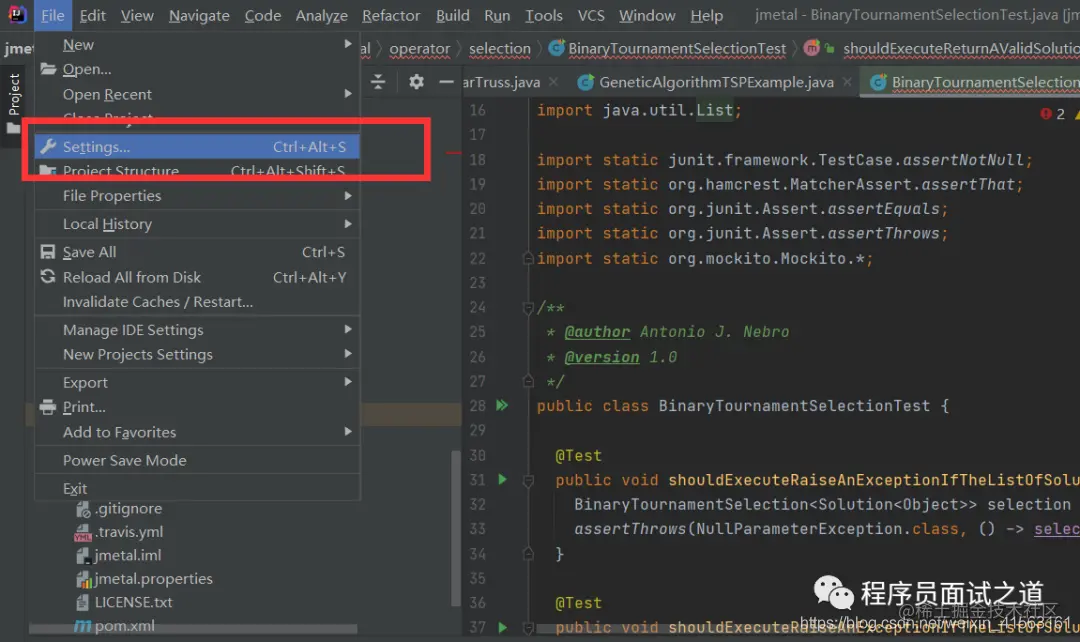The height and width of the screenshot is (642, 1080).
Task: Choose Save All in the File menu
Action: [197, 252]
